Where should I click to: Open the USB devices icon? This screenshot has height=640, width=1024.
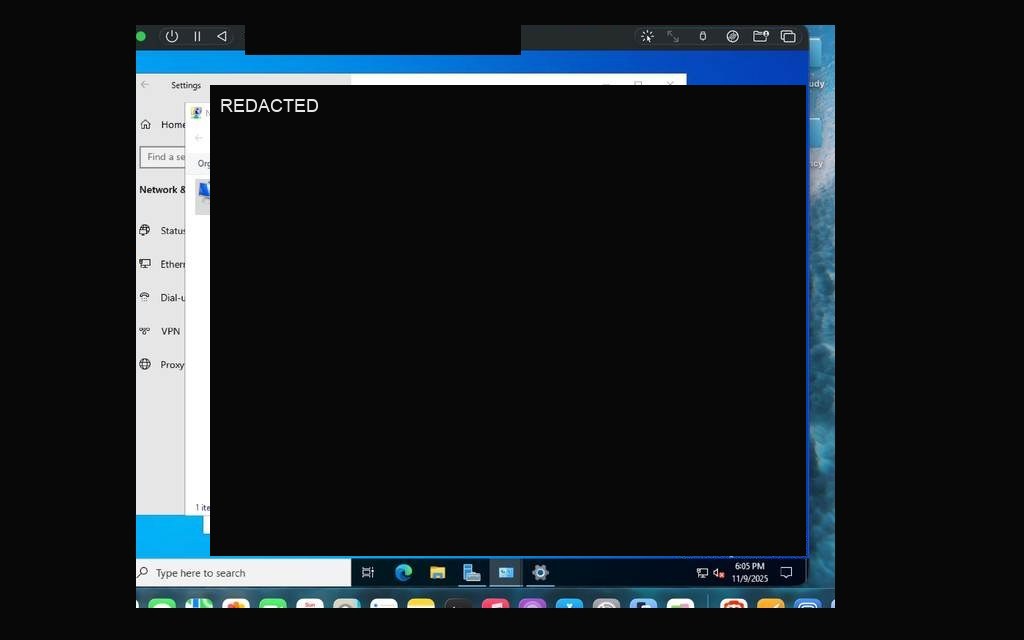[703, 37]
